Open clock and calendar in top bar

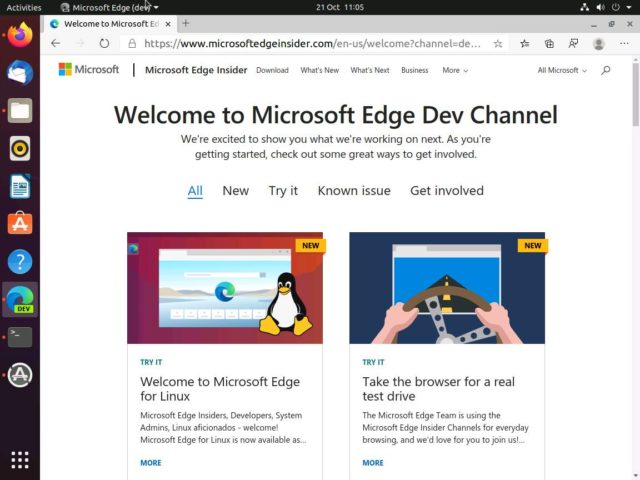[x=340, y=7]
